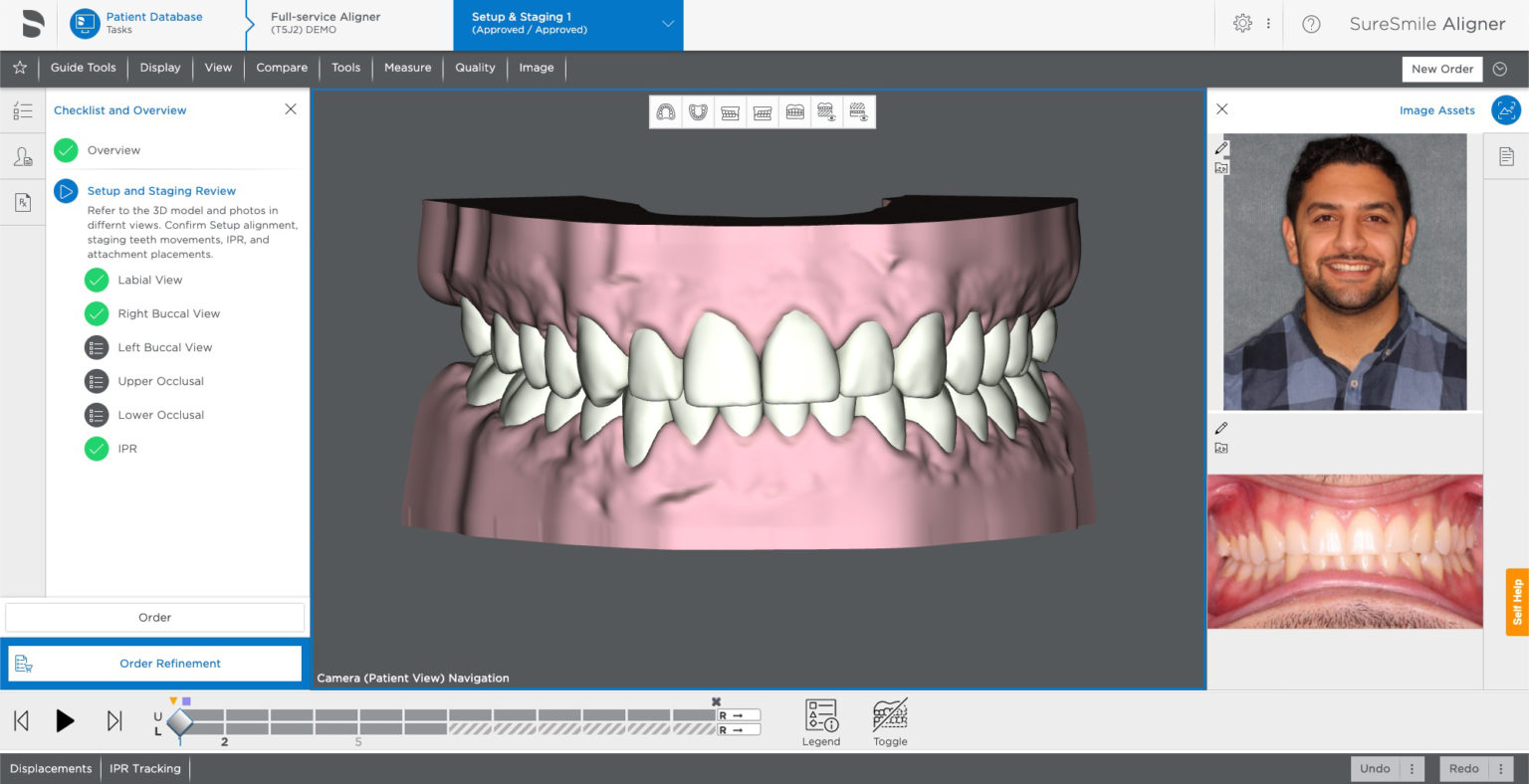This screenshot has height=784, width=1529.
Task: Open the Checklist icon in left sidebar
Action: coord(22,109)
